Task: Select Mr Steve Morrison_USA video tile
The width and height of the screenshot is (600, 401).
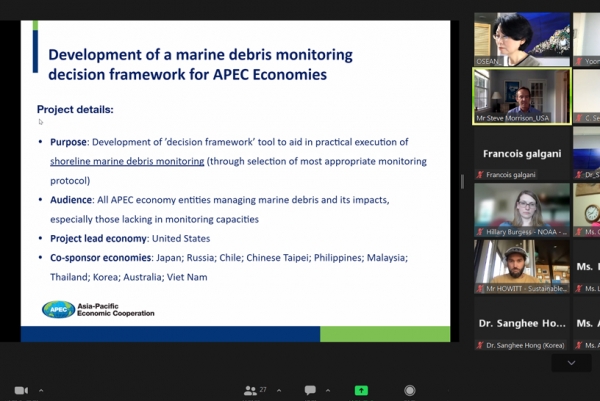Action: click(x=522, y=96)
